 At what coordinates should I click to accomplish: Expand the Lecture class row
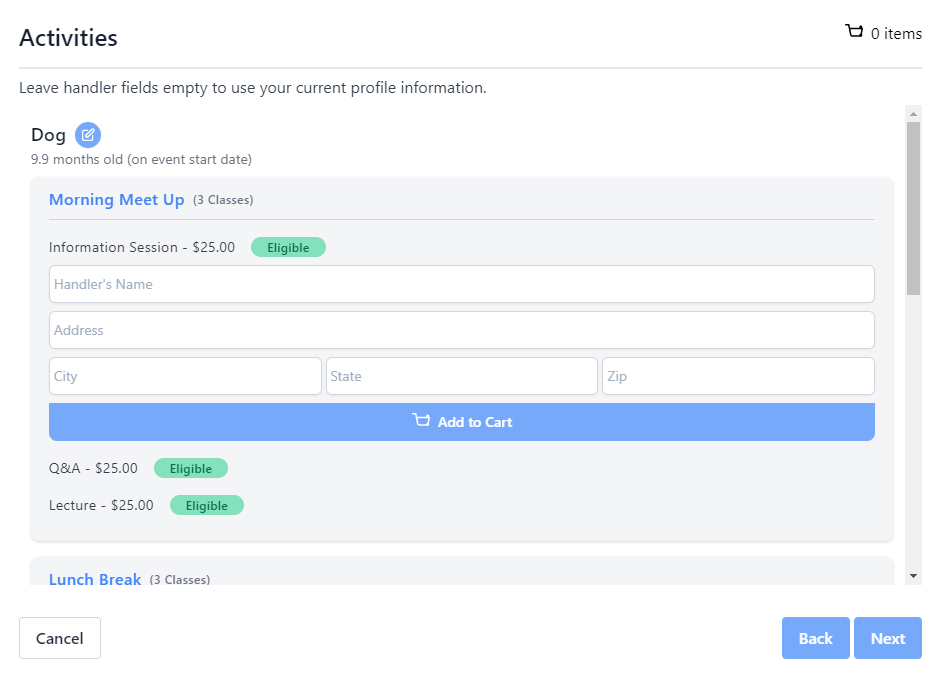[x=101, y=505]
